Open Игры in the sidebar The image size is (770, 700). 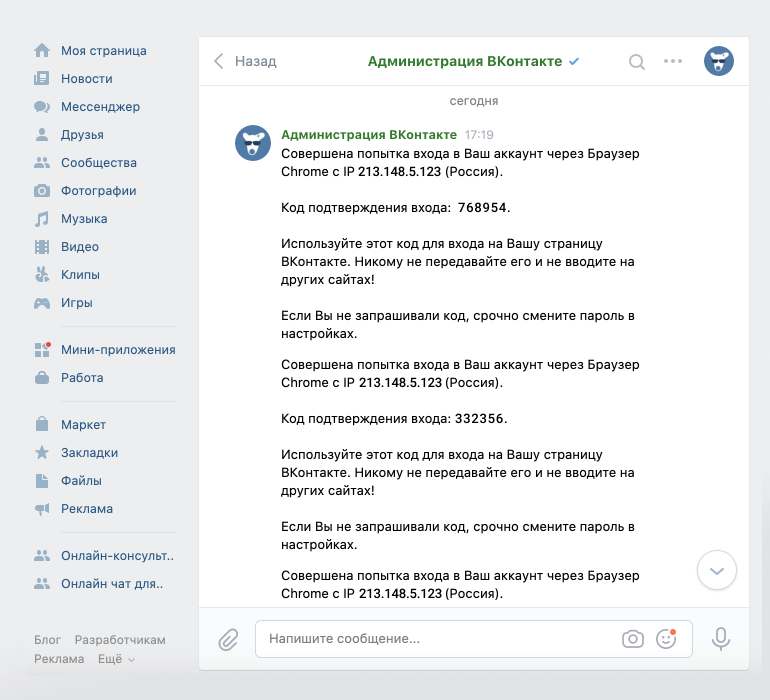[x=77, y=303]
